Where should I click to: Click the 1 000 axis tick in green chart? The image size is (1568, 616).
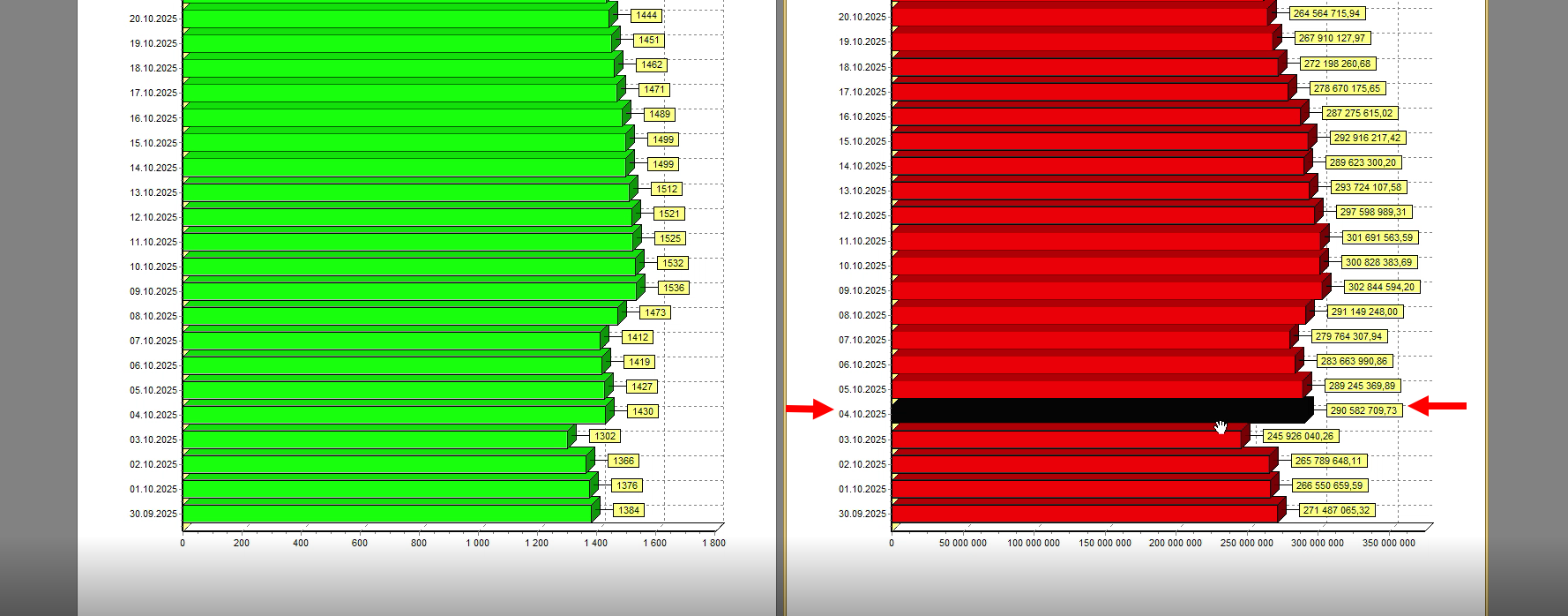tap(477, 543)
